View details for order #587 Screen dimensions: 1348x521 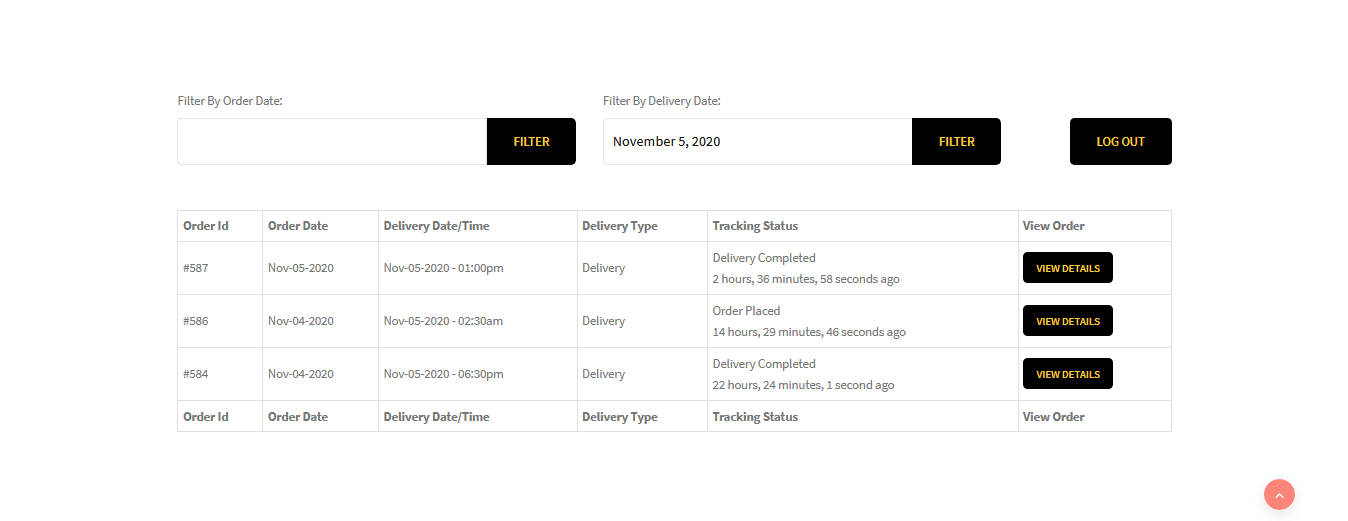tap(1067, 268)
